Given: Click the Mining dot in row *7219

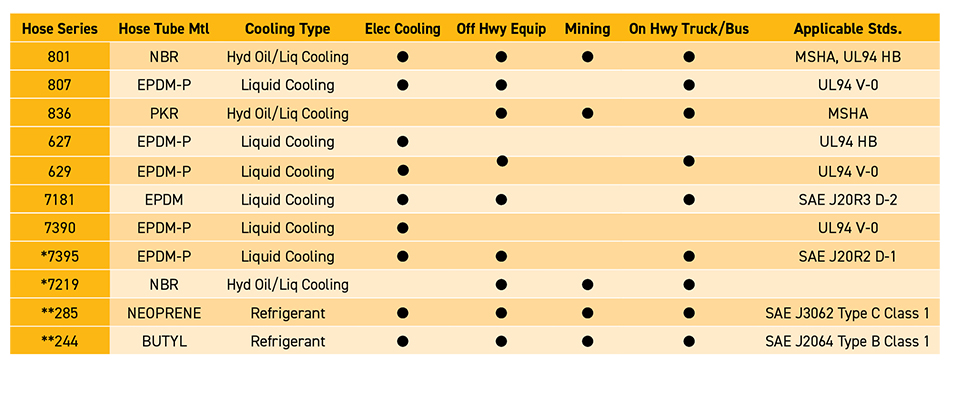Looking at the screenshot, I should click(x=587, y=285).
